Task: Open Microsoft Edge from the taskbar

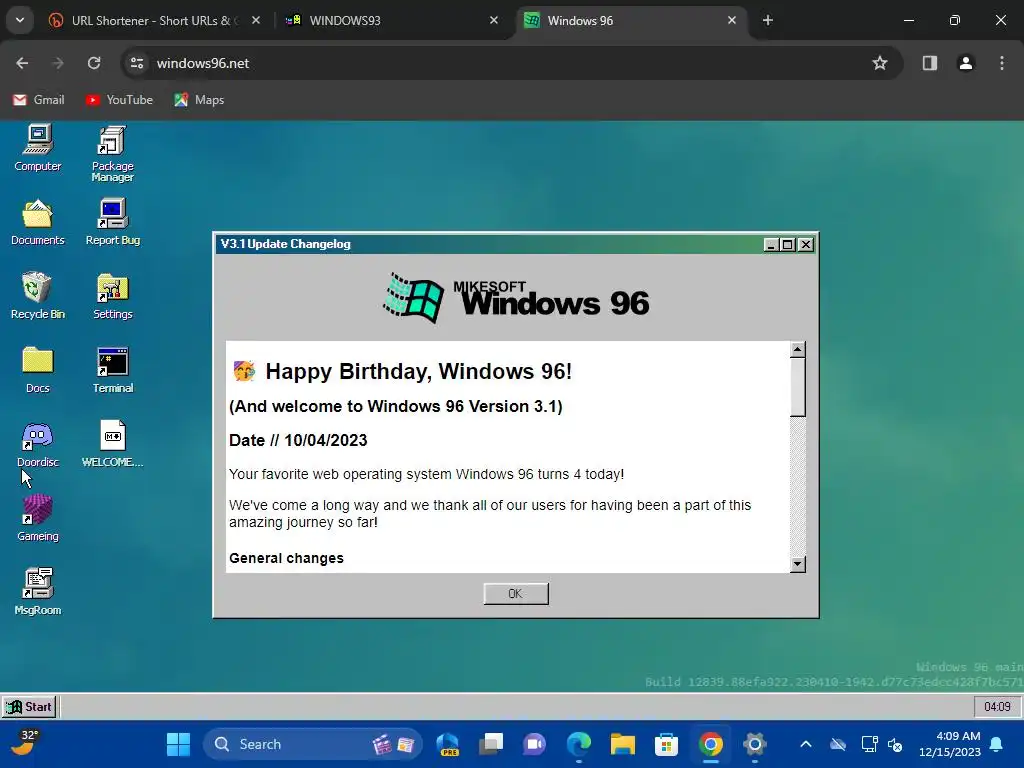Action: [x=579, y=744]
